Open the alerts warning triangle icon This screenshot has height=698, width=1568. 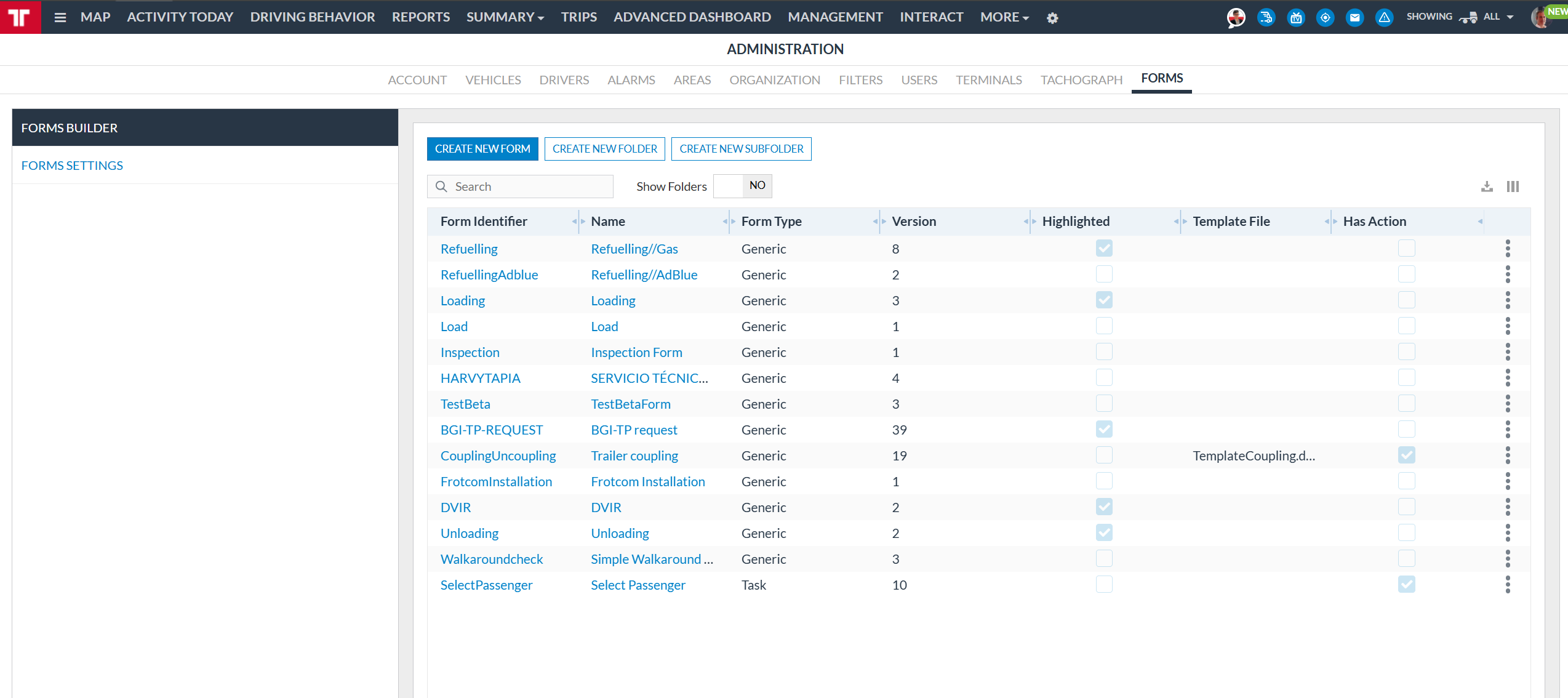1384,18
